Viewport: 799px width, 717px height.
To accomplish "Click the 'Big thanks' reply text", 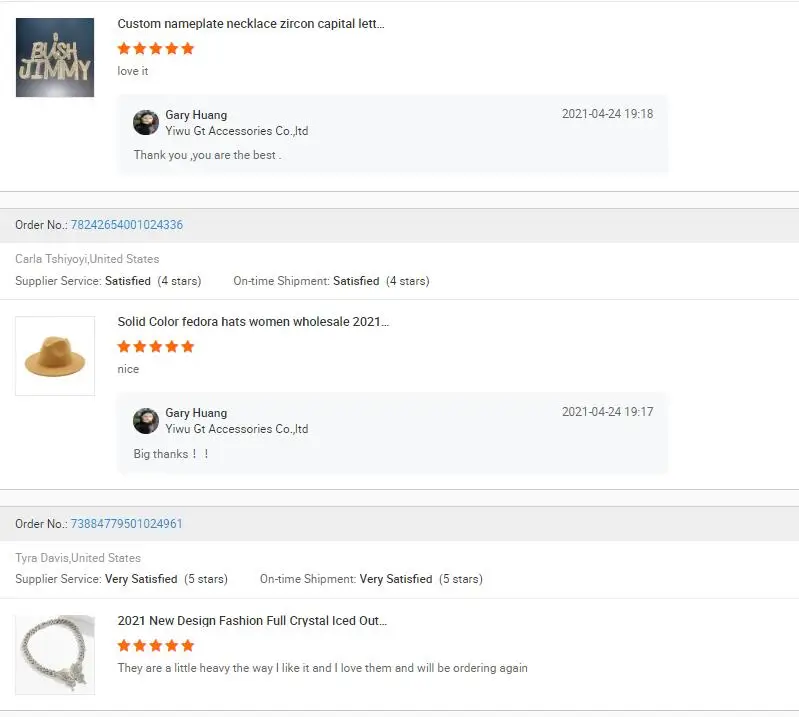I will [x=171, y=454].
